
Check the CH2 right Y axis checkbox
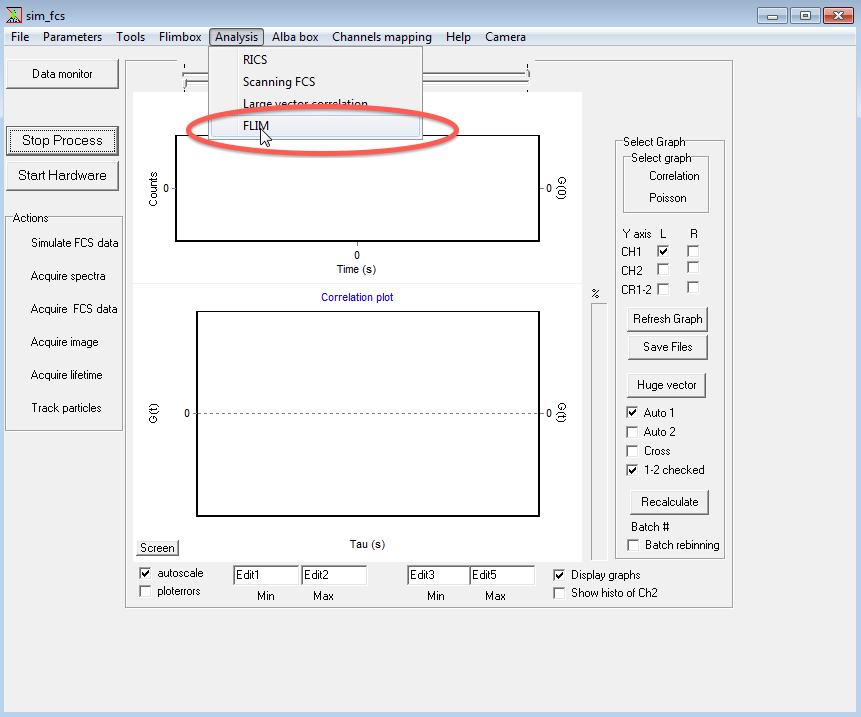pyautogui.click(x=693, y=268)
